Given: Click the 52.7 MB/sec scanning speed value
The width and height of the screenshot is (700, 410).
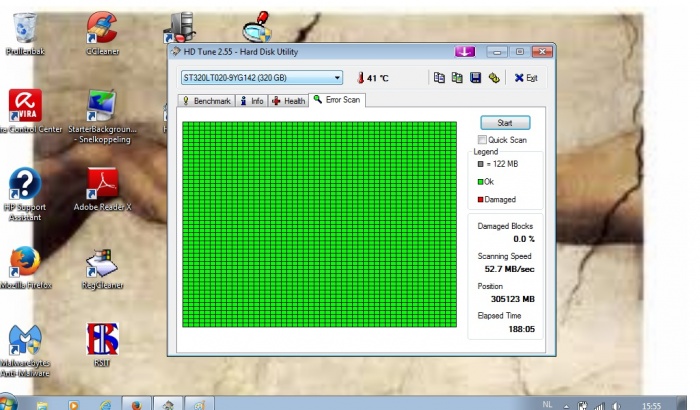Looking at the screenshot, I should click(509, 269).
